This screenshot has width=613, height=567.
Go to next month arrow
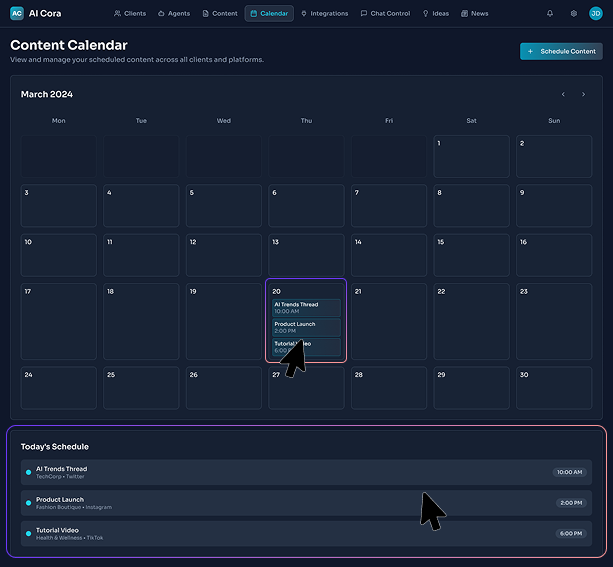(x=584, y=94)
